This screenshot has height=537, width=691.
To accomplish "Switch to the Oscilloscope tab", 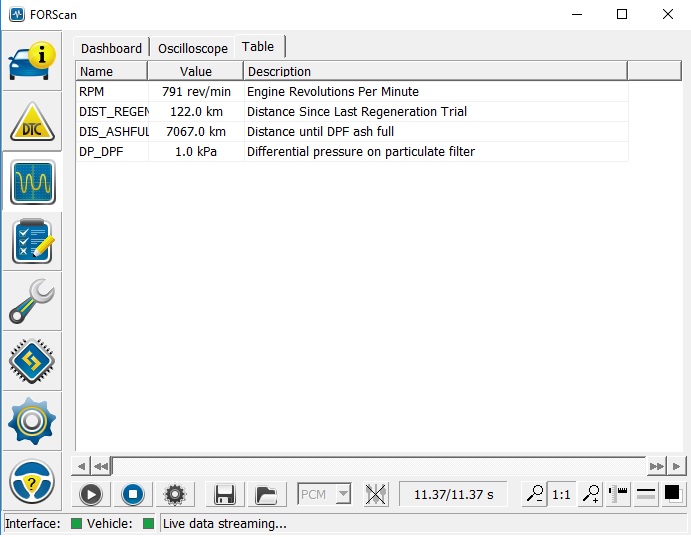I will click(x=193, y=48).
